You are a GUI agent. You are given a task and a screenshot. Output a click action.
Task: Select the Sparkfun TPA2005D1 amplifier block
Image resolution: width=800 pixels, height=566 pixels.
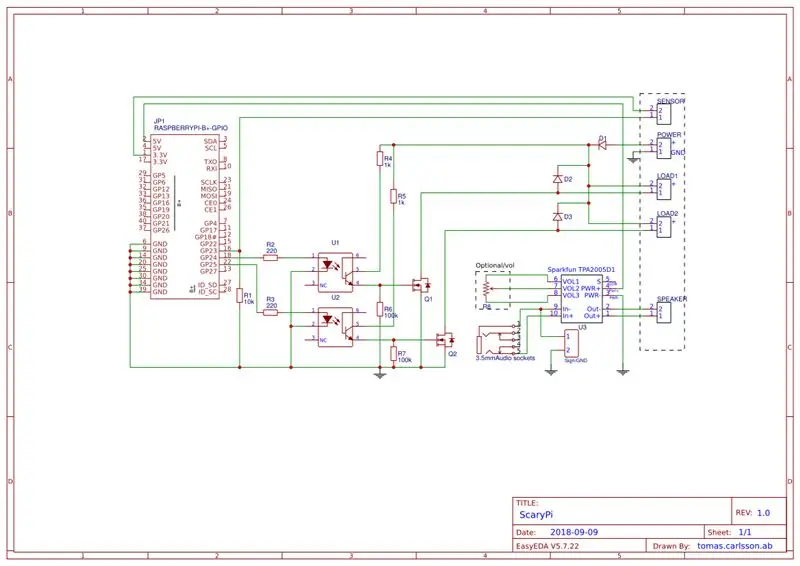582,299
